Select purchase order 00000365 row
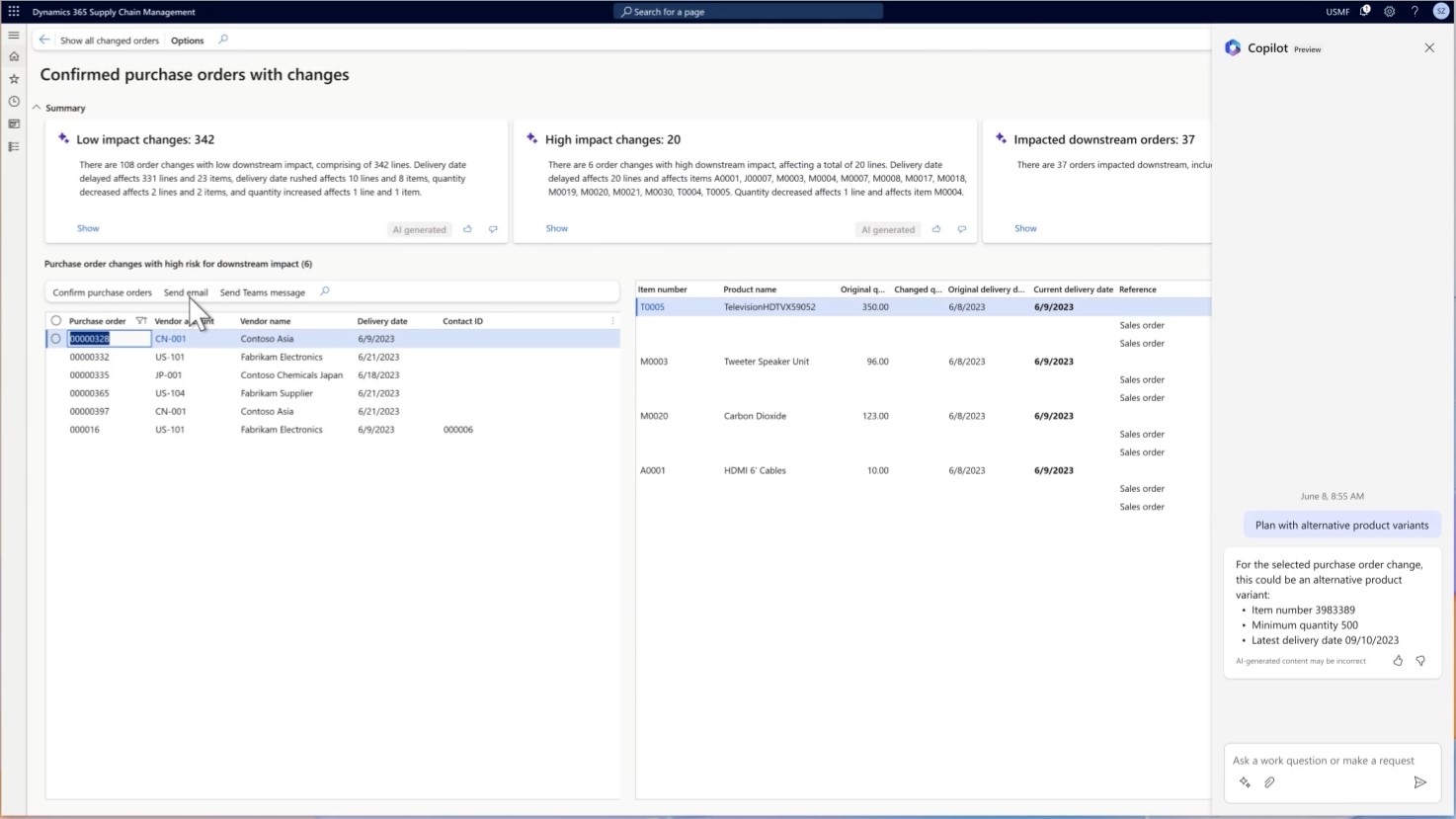The width and height of the screenshot is (1456, 819). [333, 393]
